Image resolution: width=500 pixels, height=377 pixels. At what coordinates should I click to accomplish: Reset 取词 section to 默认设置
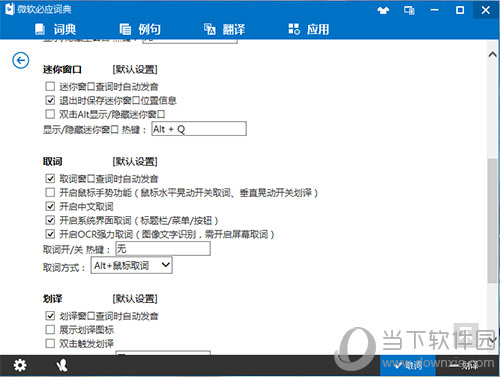click(135, 162)
